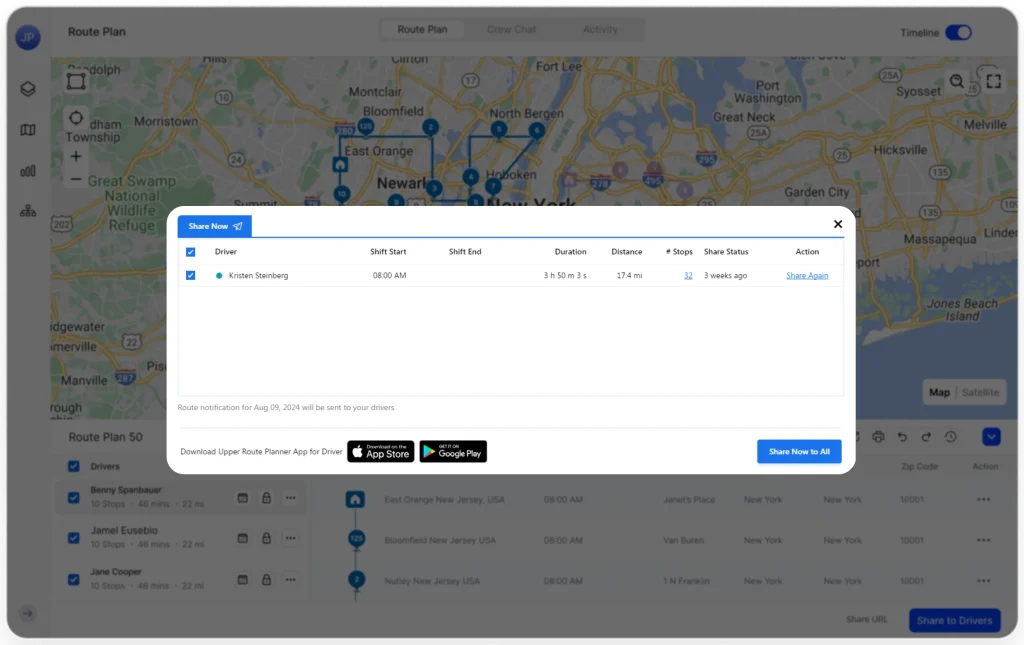
Task: Click the Share URL link
Action: point(866,620)
